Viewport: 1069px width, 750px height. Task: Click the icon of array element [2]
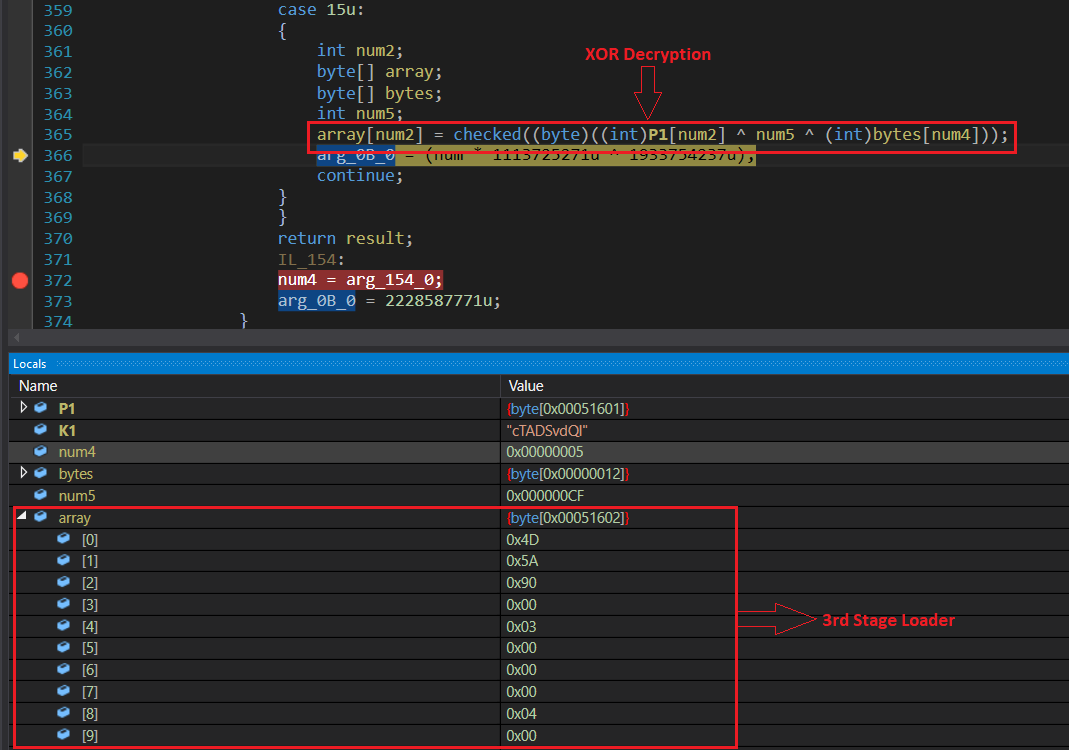(x=64, y=582)
